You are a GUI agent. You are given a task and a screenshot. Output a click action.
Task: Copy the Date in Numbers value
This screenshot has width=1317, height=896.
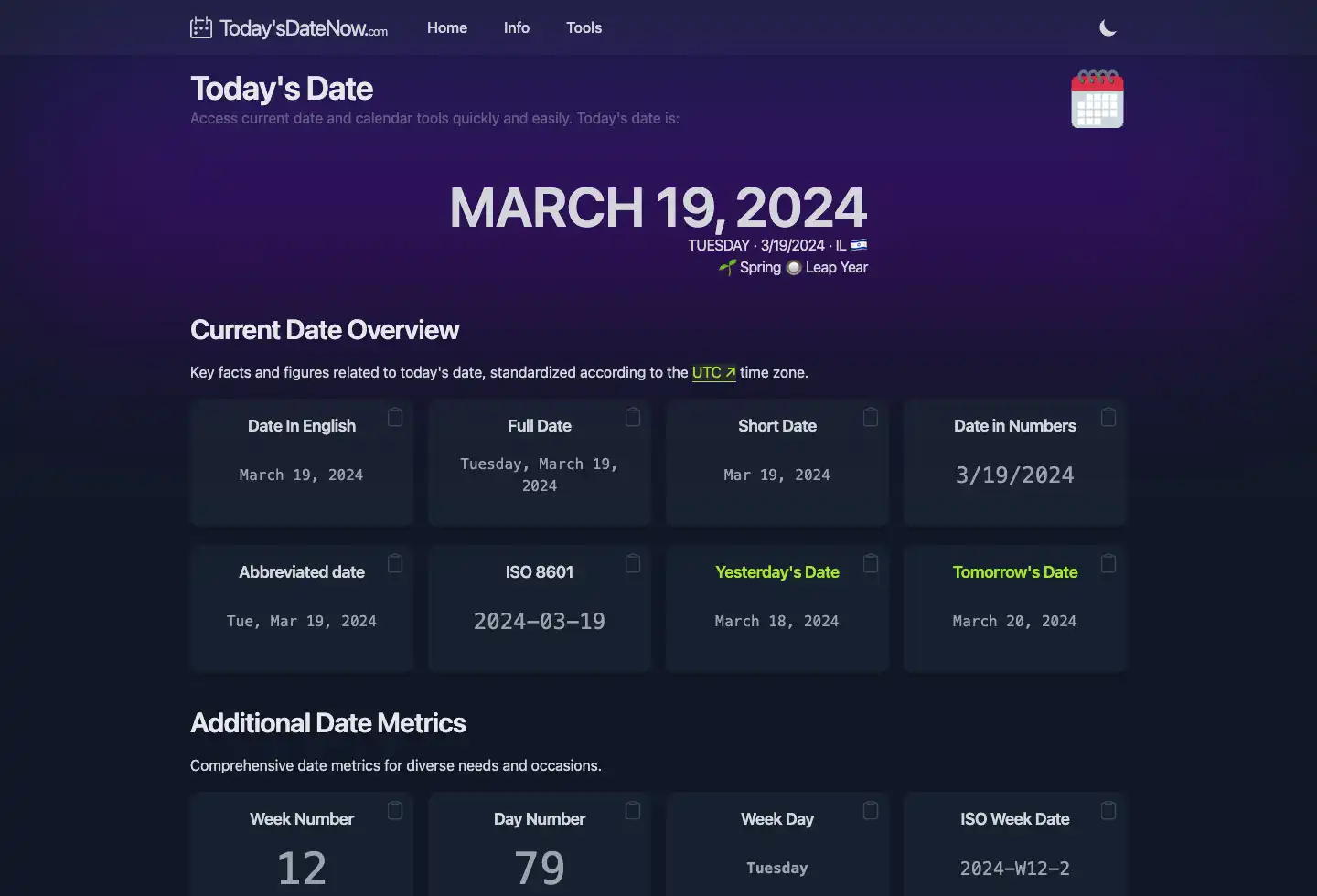(1108, 417)
